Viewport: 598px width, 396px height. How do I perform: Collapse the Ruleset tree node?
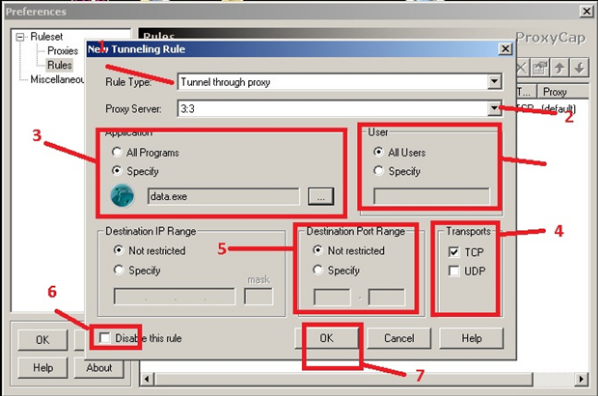pos(20,37)
